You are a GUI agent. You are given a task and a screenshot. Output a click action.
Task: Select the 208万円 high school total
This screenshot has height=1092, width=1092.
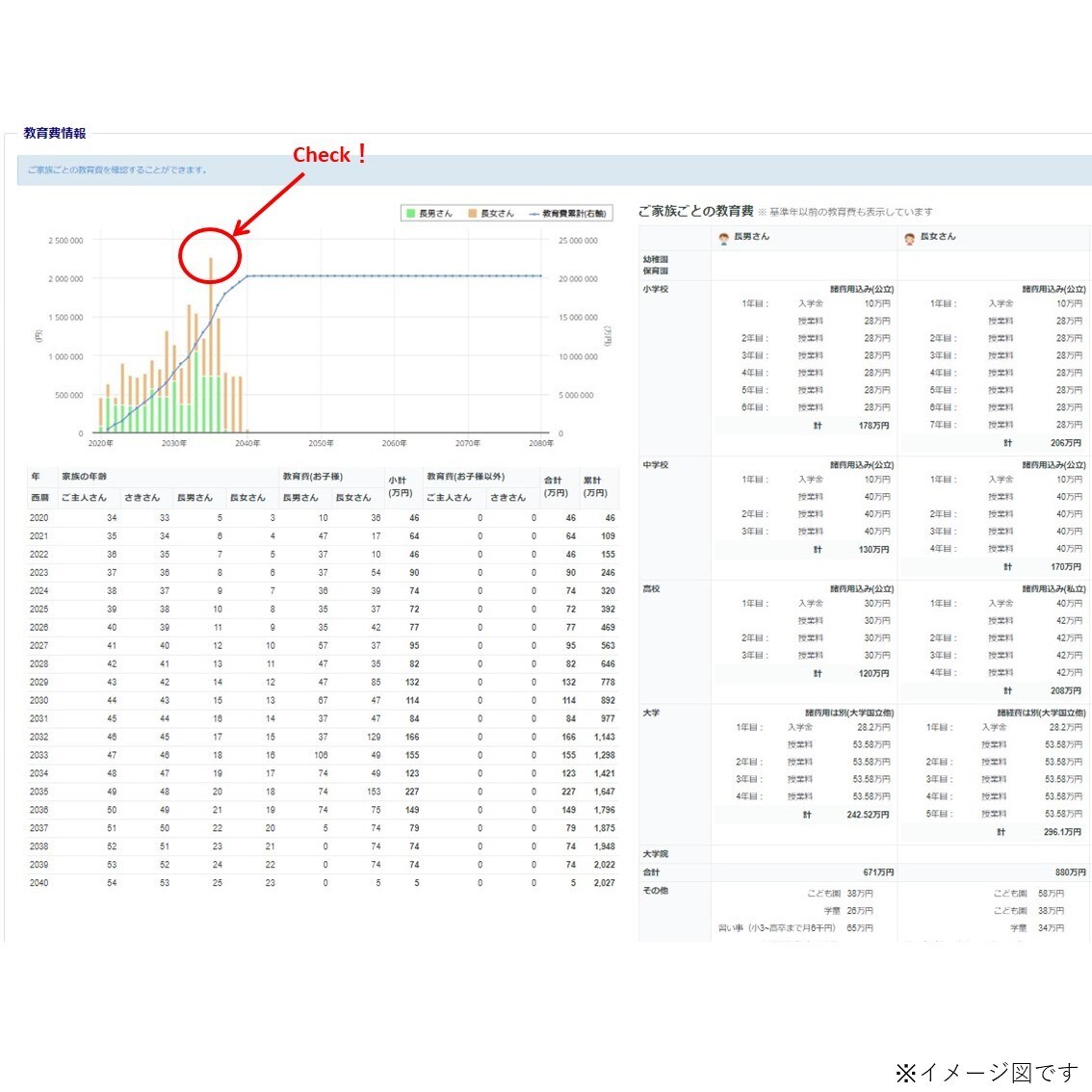pyautogui.click(x=1066, y=690)
